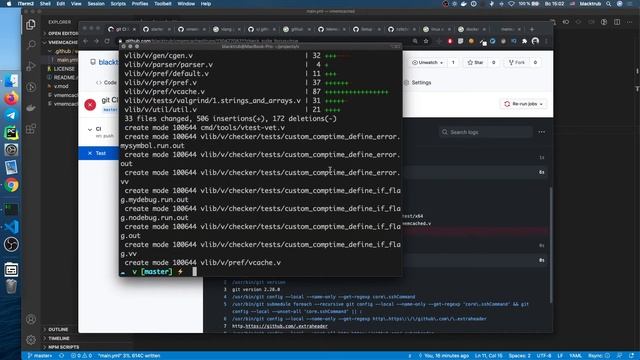Viewport: 640px width, 360px height.
Task: Open the Code tab on GitHub
Action: 106,82
